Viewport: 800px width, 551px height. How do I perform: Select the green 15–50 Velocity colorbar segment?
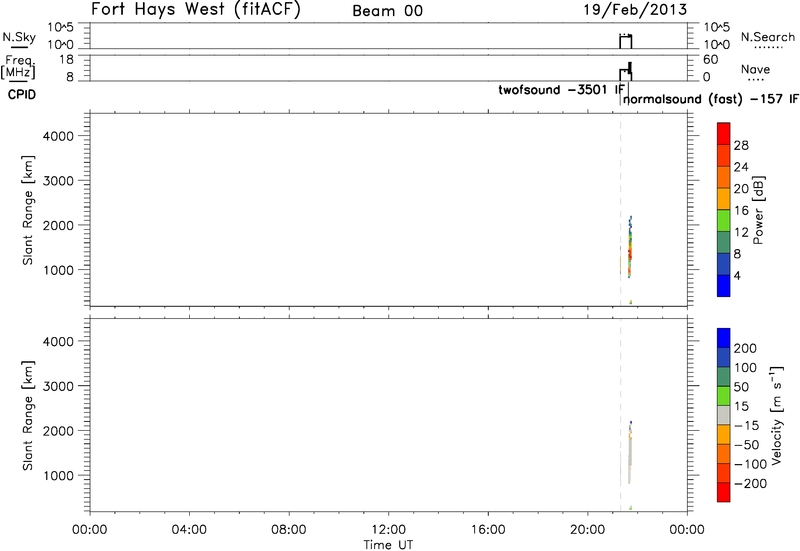723,396
